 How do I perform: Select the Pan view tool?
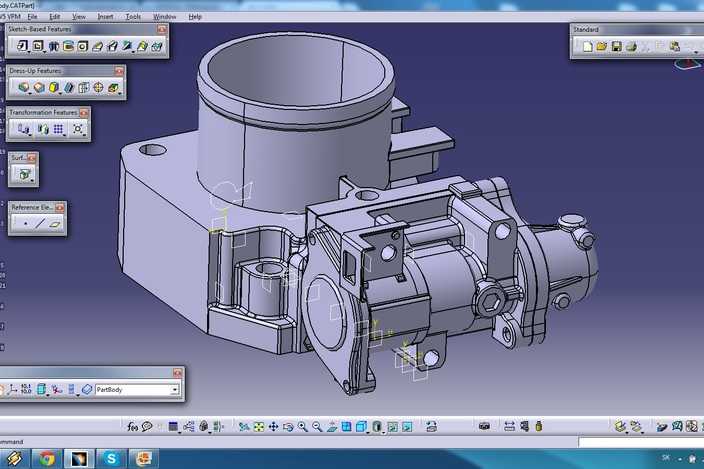coord(273,427)
